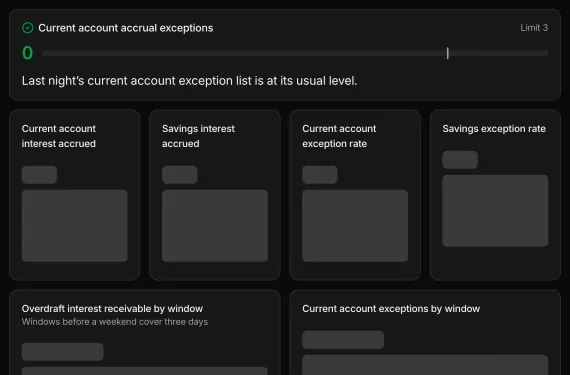Screen dimensions: 570x375
Task: Click 'Overdraft interest receivable by window' heading
Action: (112, 309)
